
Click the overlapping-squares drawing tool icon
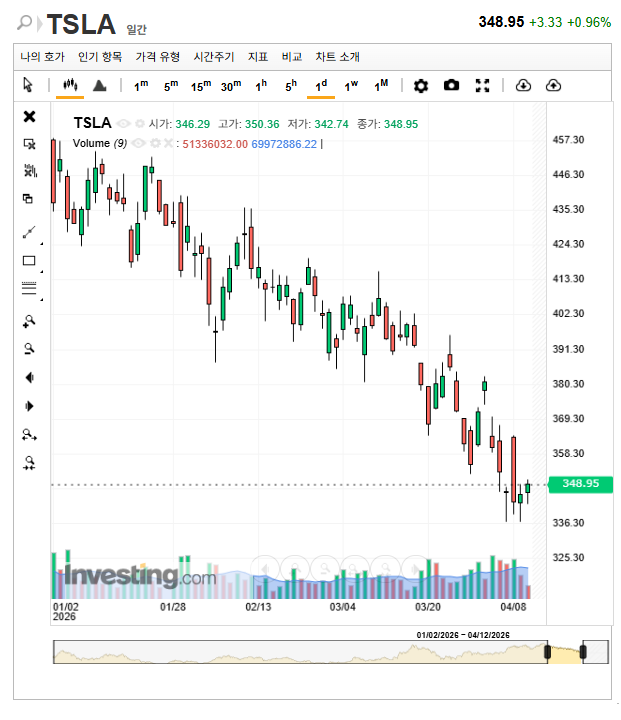(x=28, y=198)
